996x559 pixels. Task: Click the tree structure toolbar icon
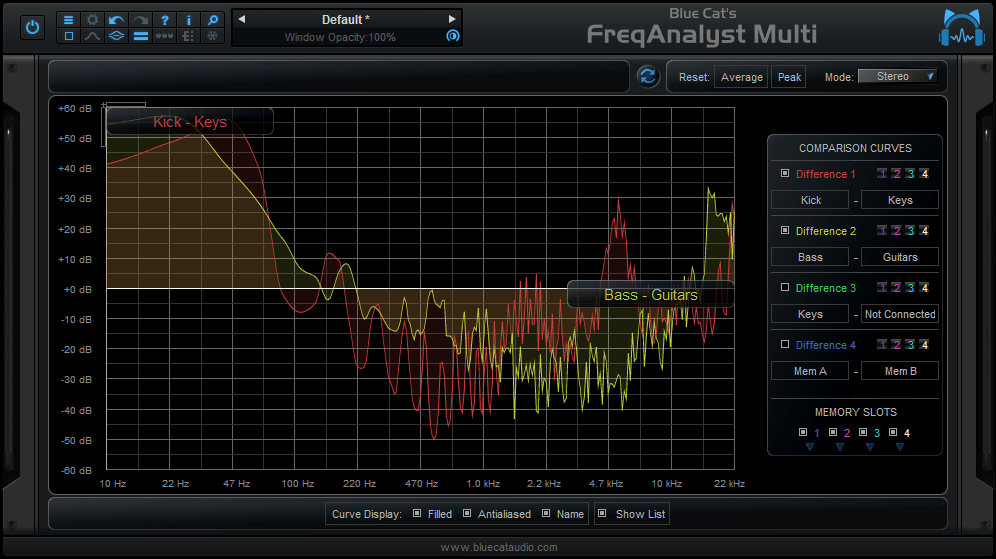189,36
